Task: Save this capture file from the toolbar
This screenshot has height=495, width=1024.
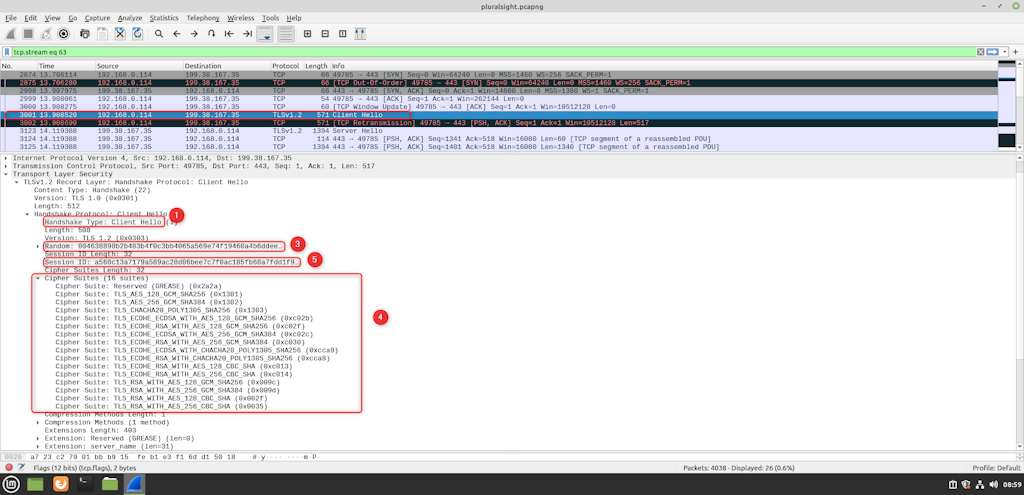Action: tap(103, 34)
